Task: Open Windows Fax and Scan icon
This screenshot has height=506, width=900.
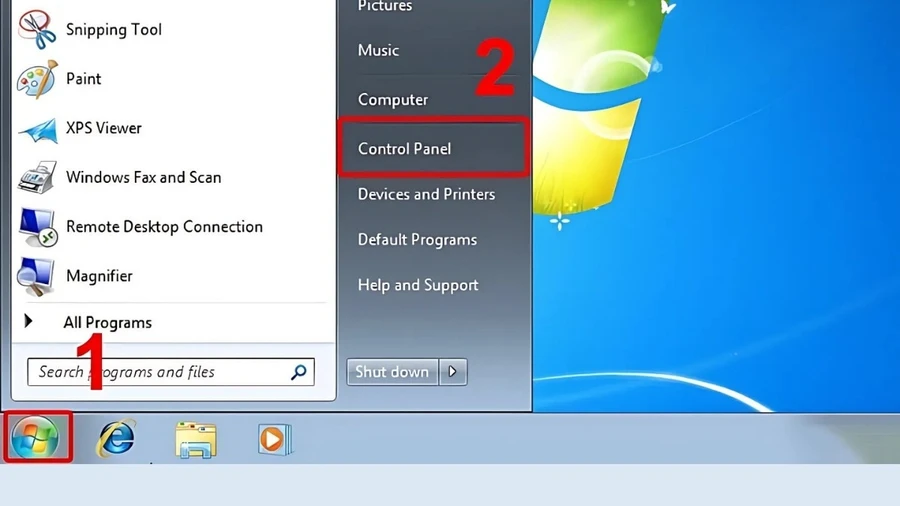Action: (37, 177)
